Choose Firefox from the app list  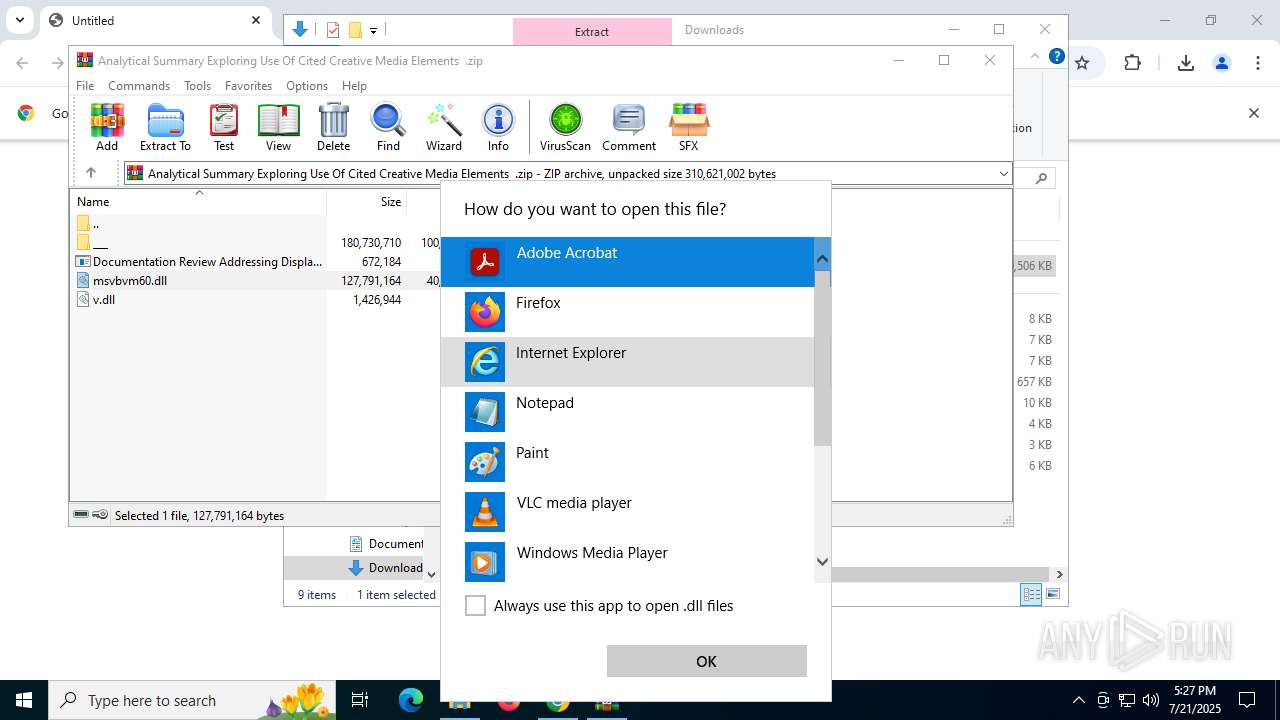click(x=628, y=312)
